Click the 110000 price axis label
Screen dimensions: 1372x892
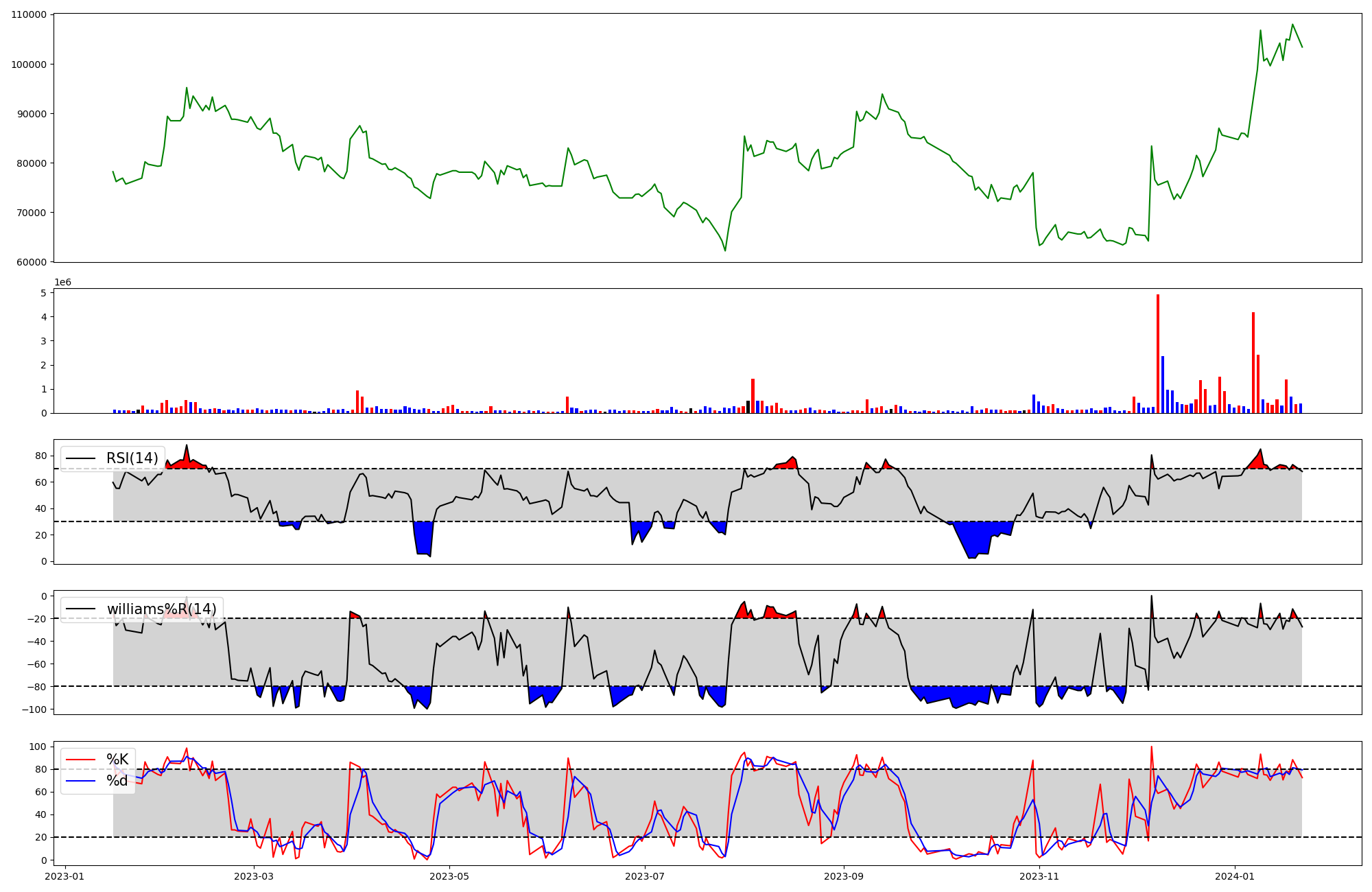click(x=29, y=15)
